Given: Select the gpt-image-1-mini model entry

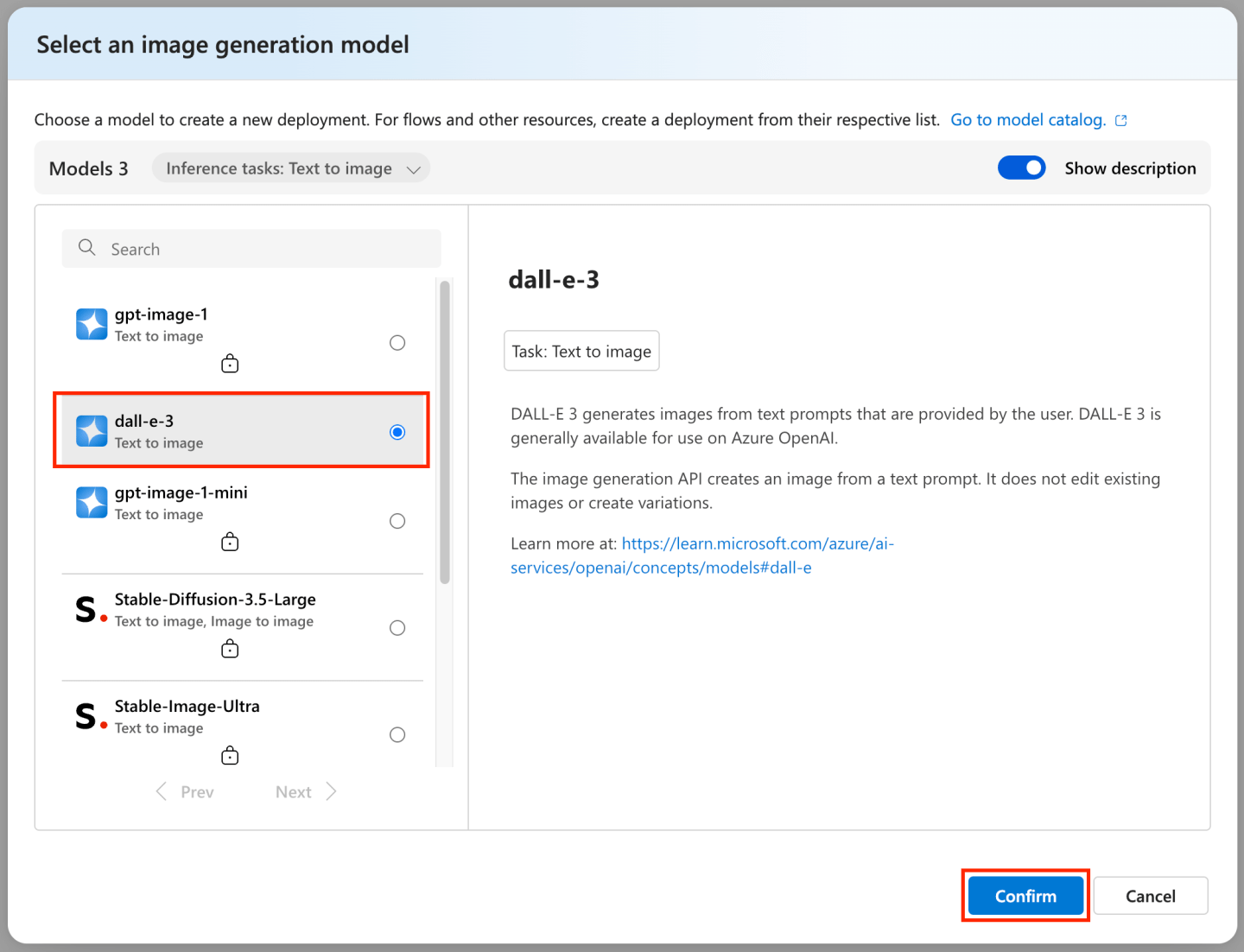Looking at the screenshot, I should [x=181, y=502].
